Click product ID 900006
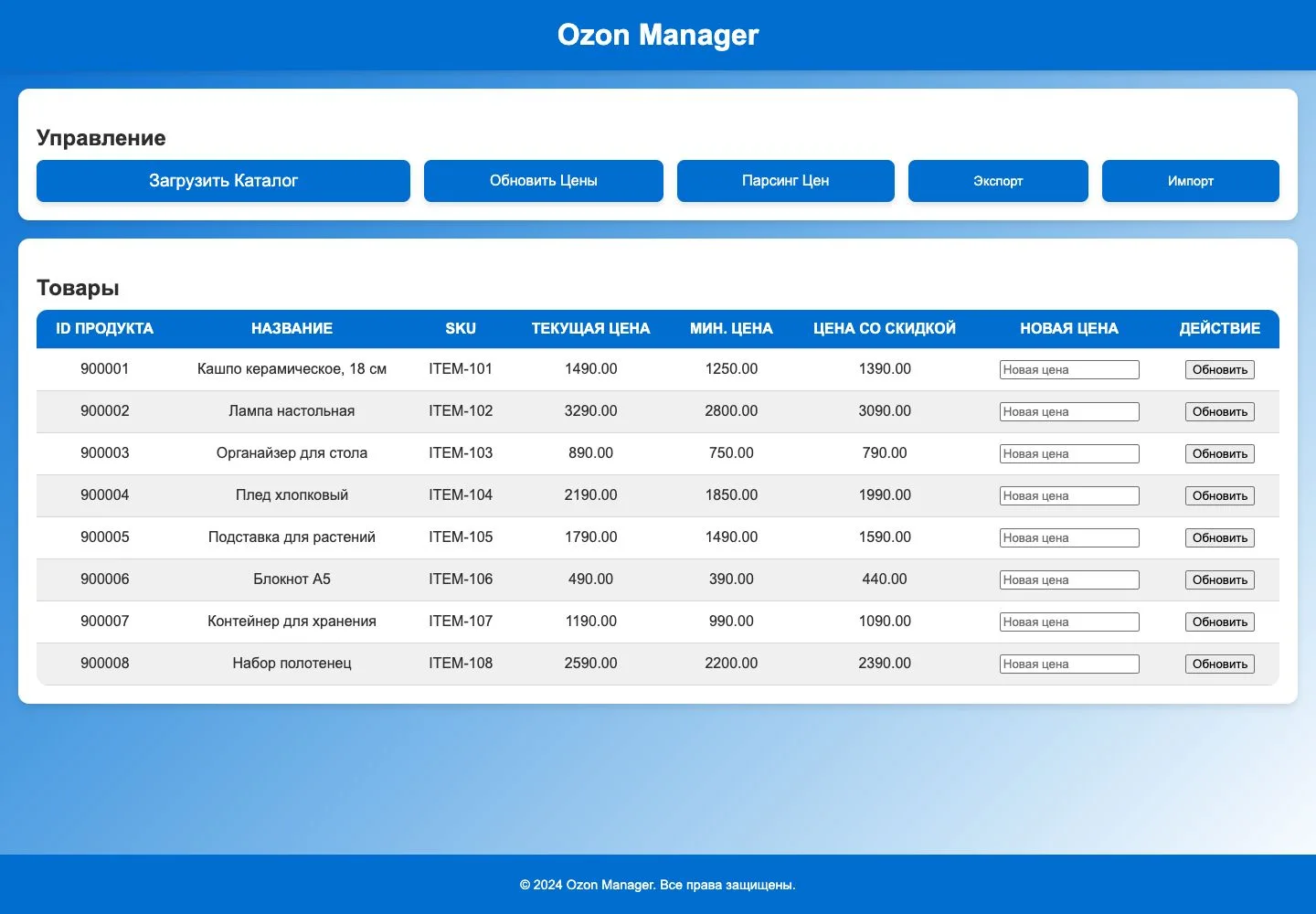 (x=105, y=579)
